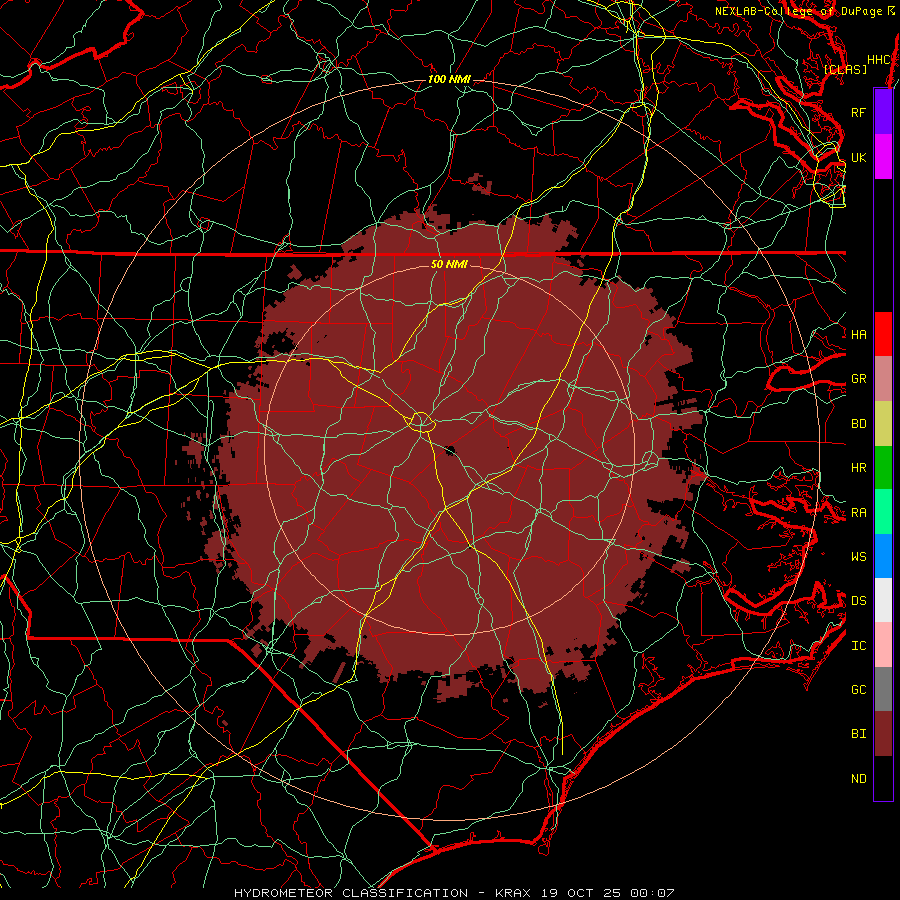
Task: Click the BD yellow legend swatch
Action: tap(883, 423)
